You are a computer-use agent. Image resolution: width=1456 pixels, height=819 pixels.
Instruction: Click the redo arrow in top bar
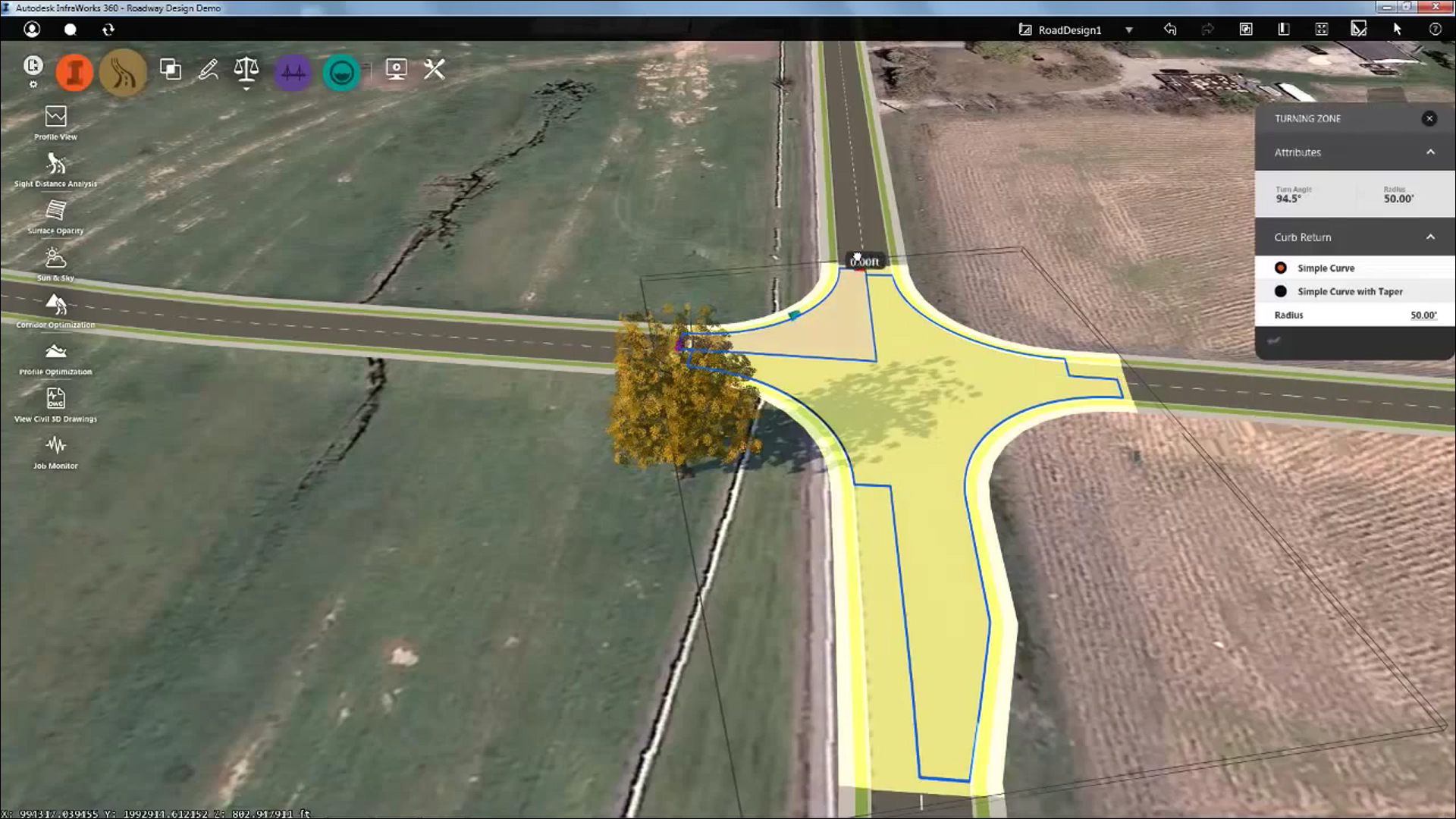pos(1208,29)
